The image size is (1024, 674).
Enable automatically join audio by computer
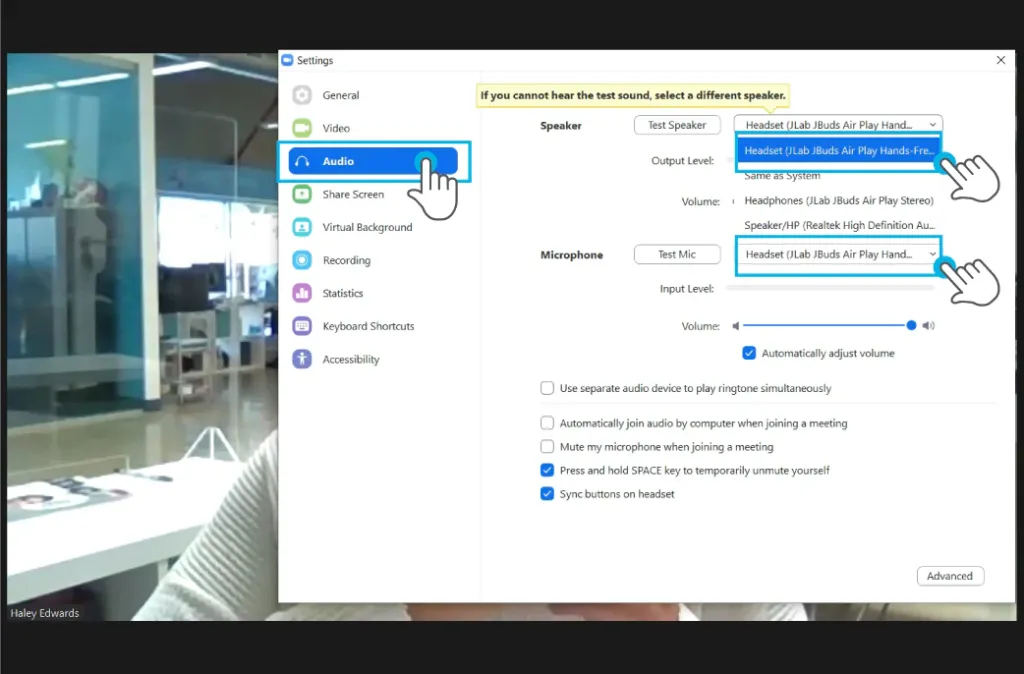click(547, 423)
